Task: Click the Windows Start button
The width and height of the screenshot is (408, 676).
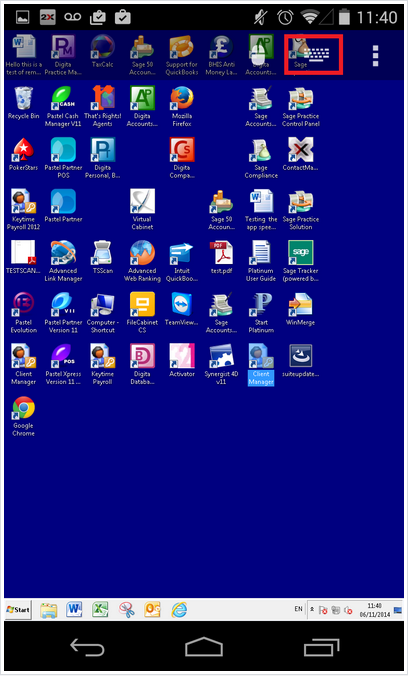Action: (18, 610)
